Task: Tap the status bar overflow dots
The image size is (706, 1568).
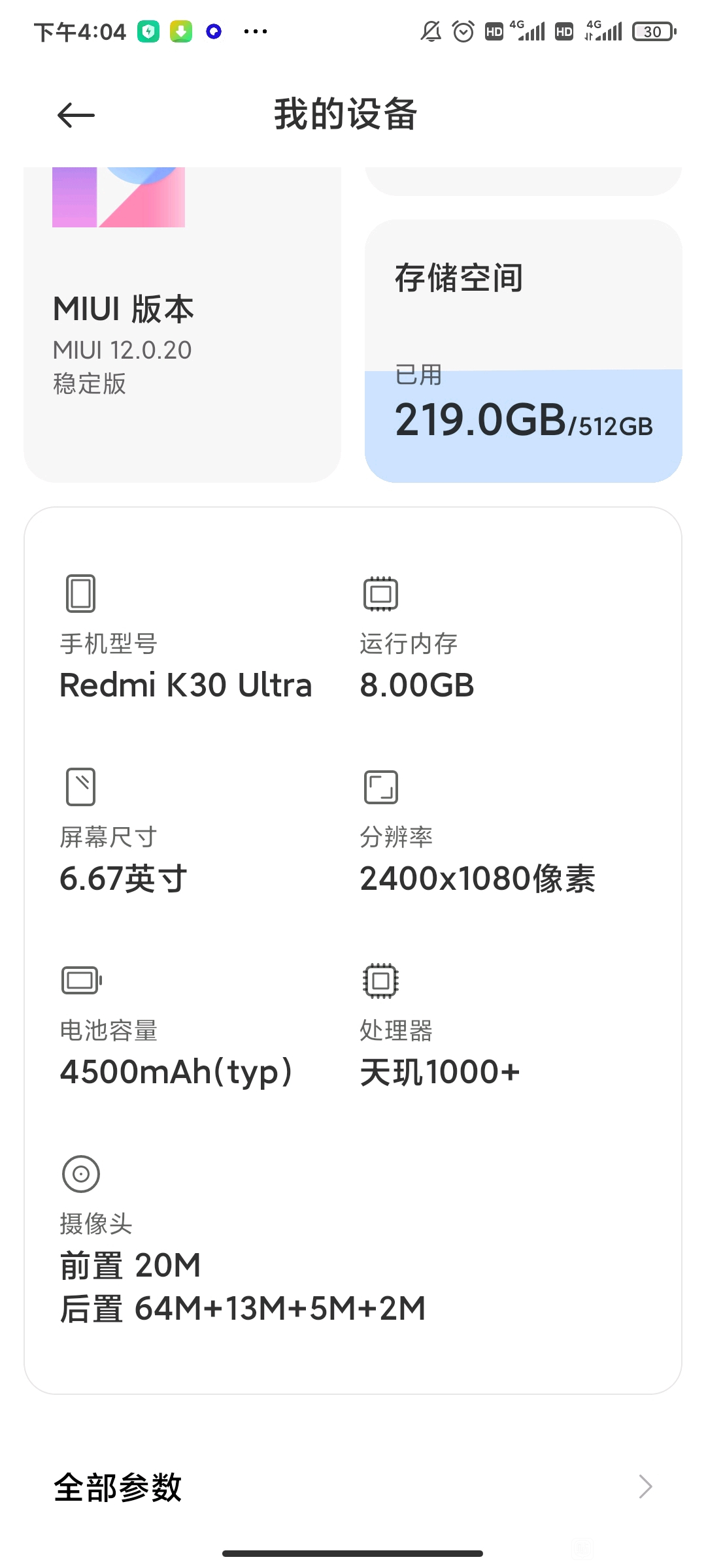Action: pos(255,31)
